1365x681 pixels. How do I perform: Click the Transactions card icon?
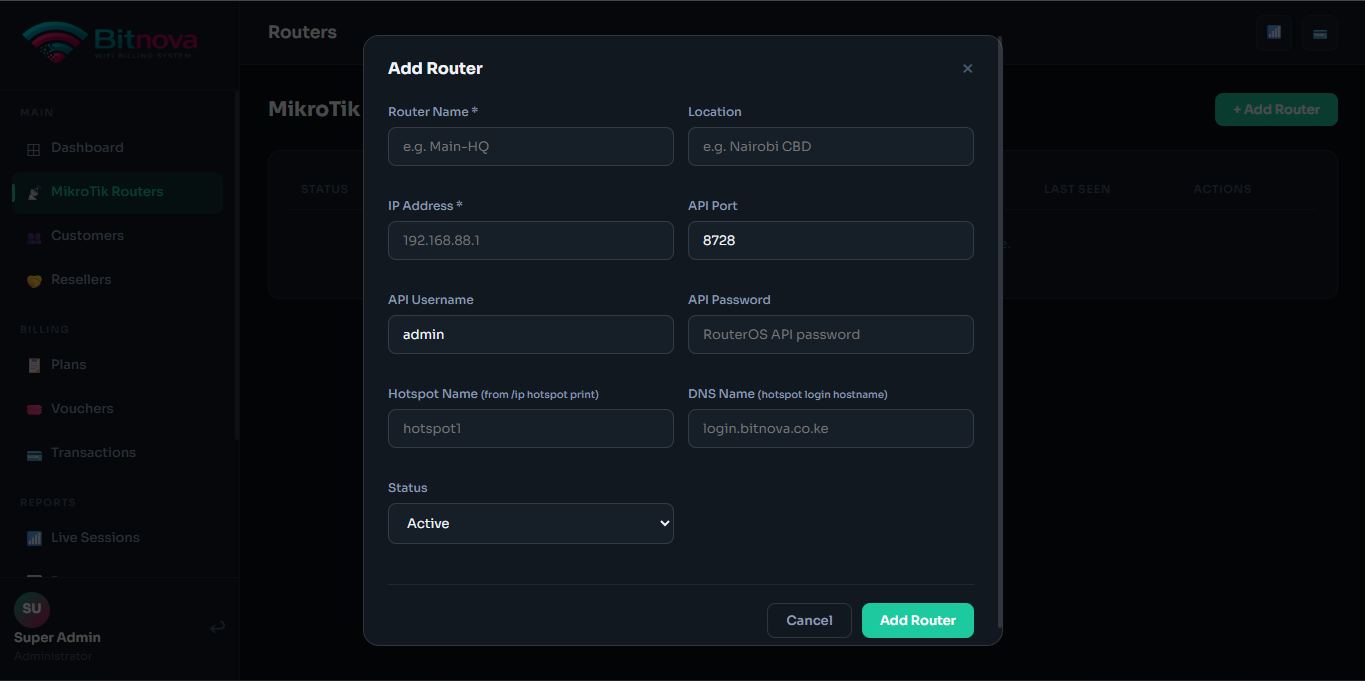pyautogui.click(x=33, y=454)
